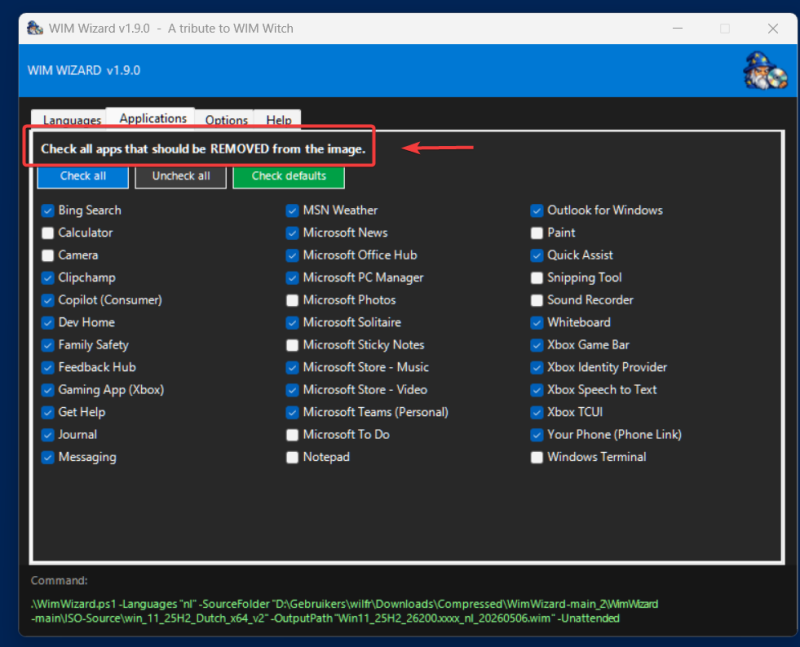
Task: Uncheck Family Safety
Action: (x=47, y=345)
